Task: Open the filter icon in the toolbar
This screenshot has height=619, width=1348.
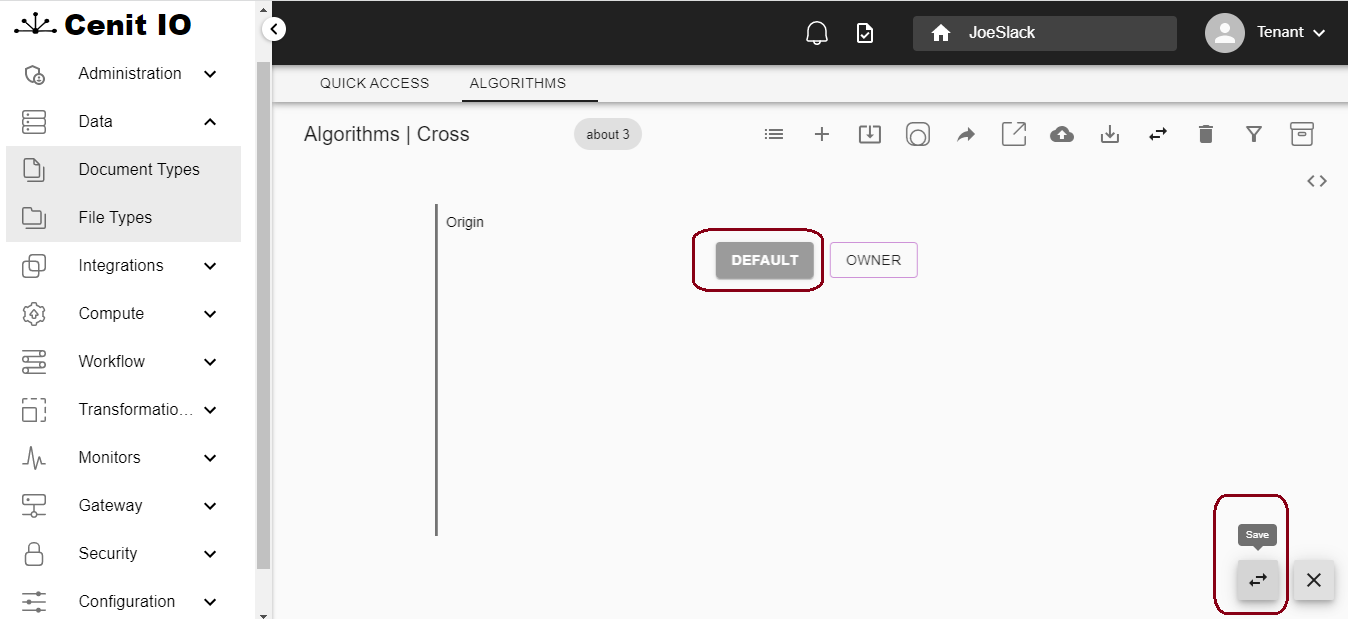Action: [x=1253, y=133]
